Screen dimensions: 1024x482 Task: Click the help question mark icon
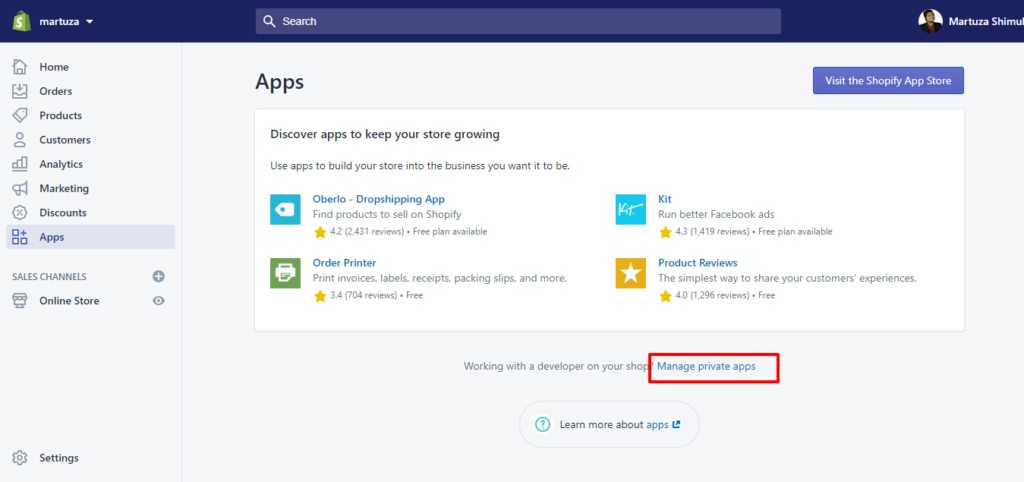(543, 425)
